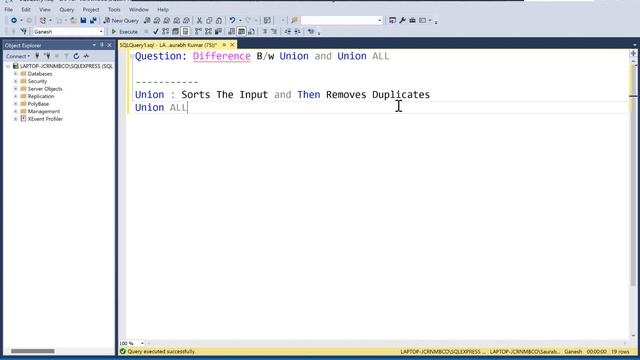
Task: Select the PolyBase folder
Action: point(38,104)
